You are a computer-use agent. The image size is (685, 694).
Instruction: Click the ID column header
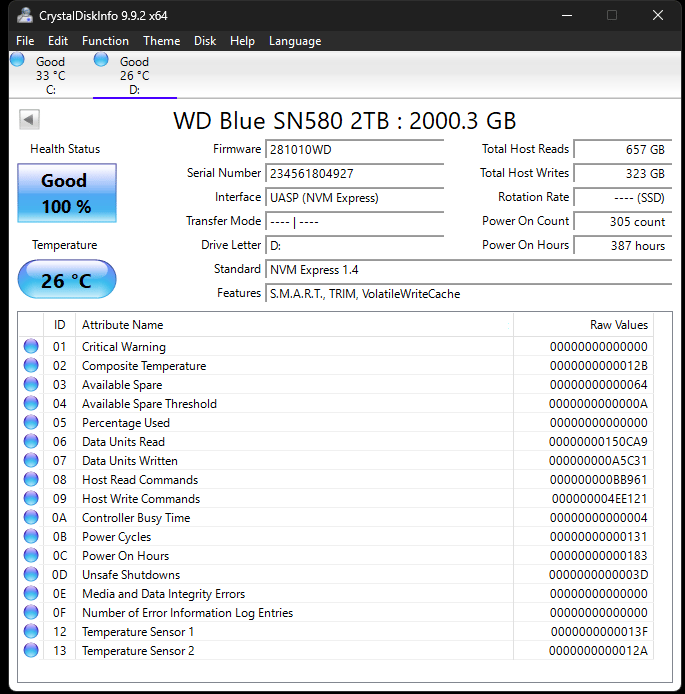[x=59, y=325]
